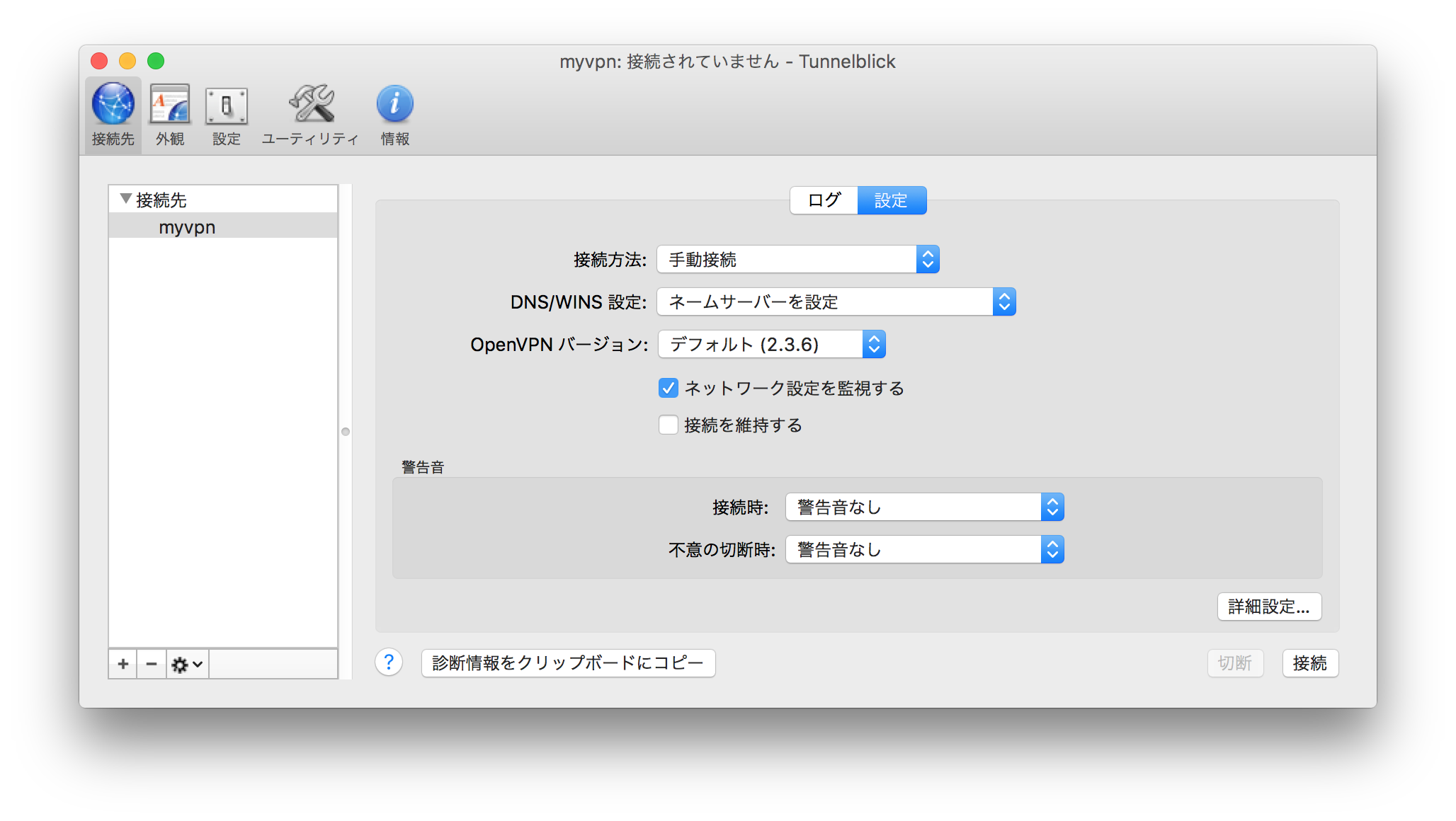
Task: Copy diagnostics via 診断情報をクリップボードにコピー
Action: (568, 662)
